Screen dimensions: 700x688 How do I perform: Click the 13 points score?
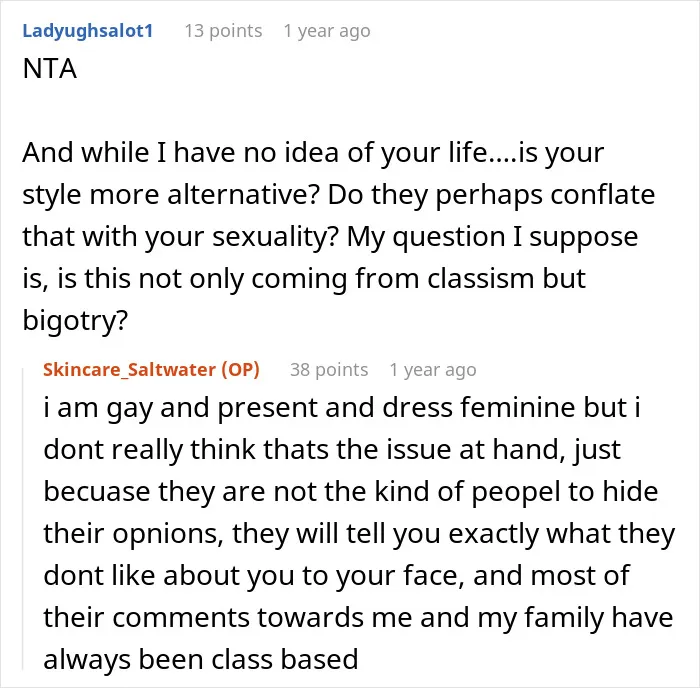[223, 31]
